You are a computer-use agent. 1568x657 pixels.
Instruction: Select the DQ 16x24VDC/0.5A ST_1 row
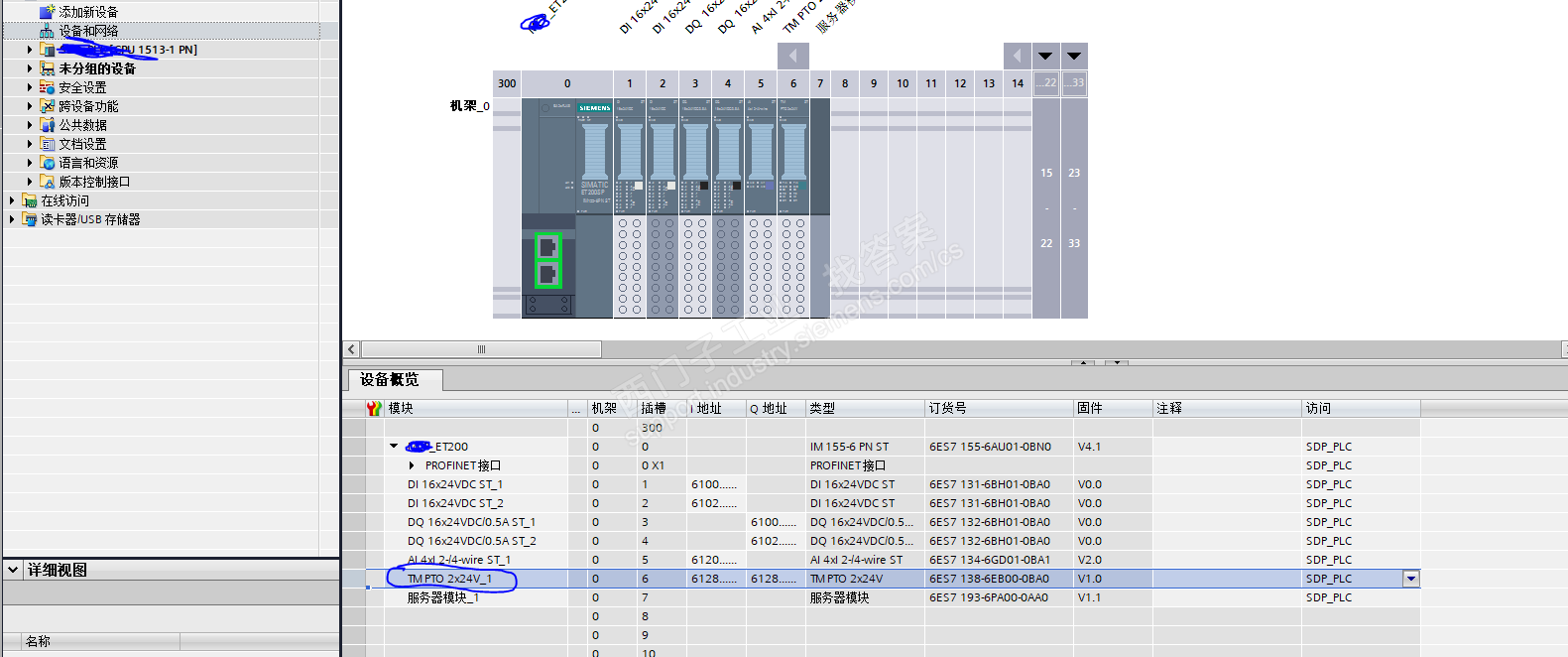click(x=882, y=522)
